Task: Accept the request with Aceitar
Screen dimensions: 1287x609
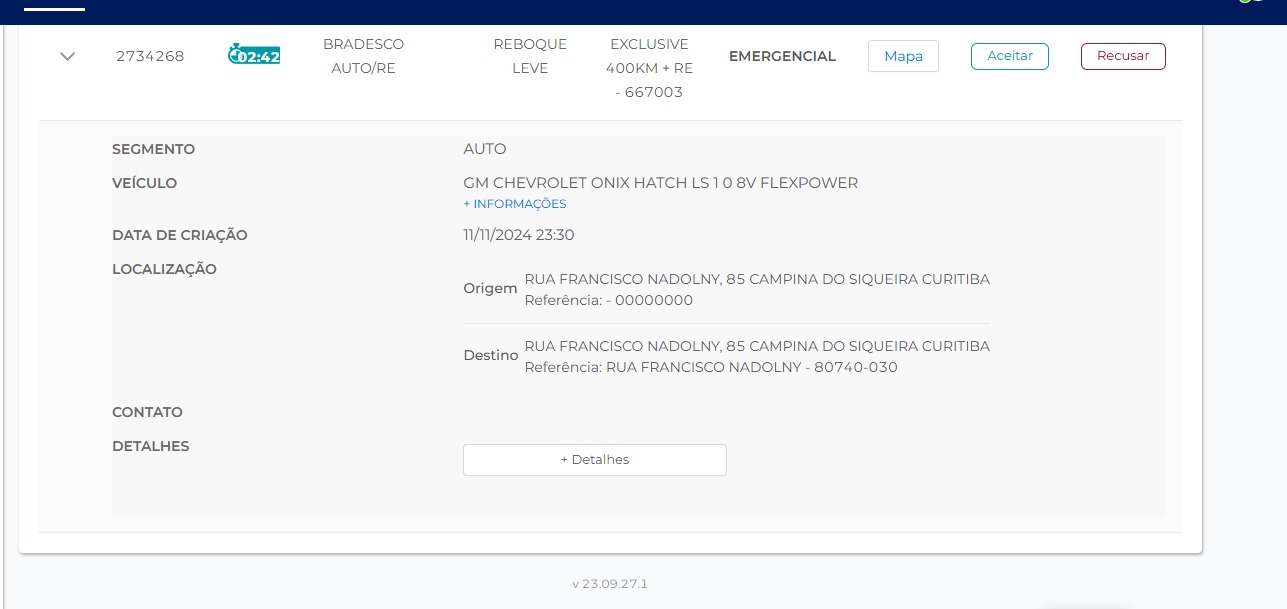Action: point(1009,56)
